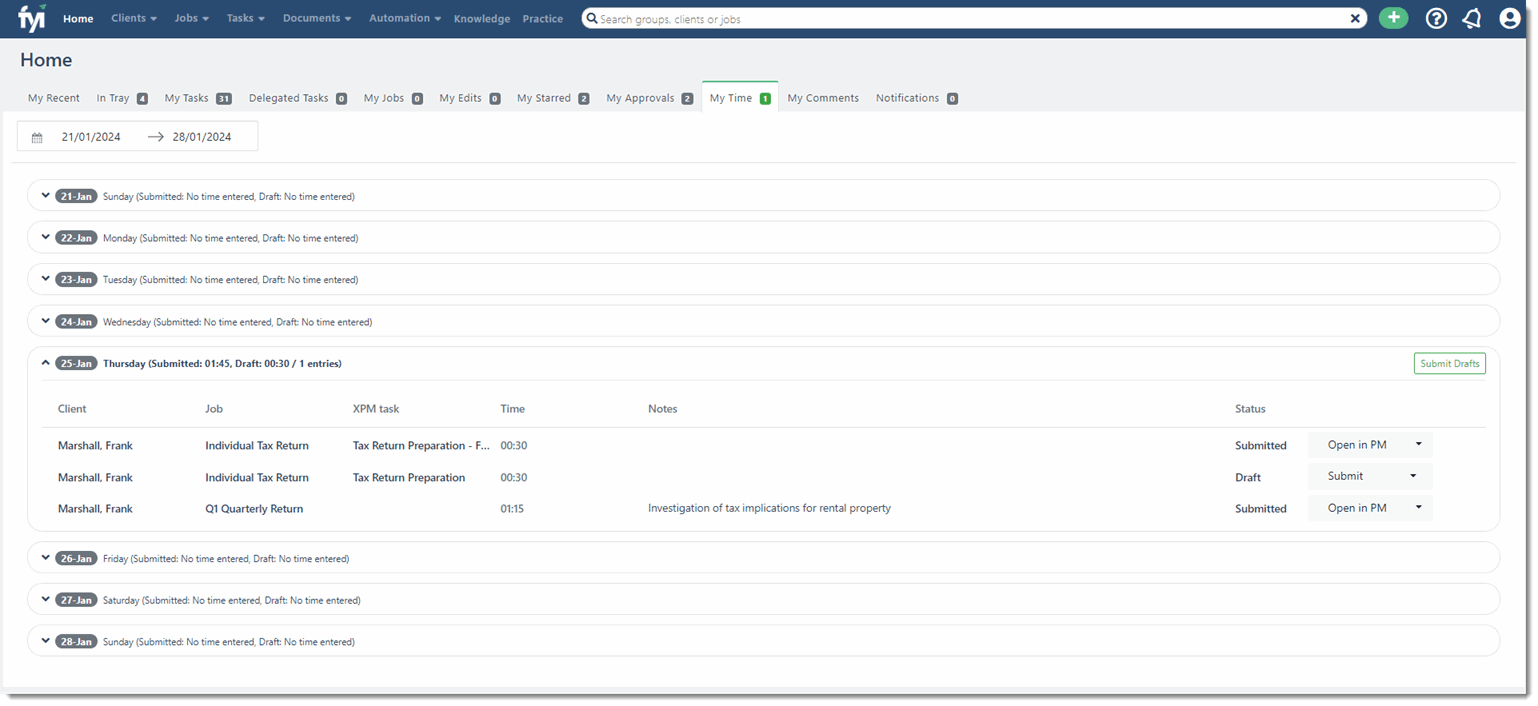The image size is (1538, 706).
Task: Open Q1 Quarterly Return job link
Action: [254, 509]
